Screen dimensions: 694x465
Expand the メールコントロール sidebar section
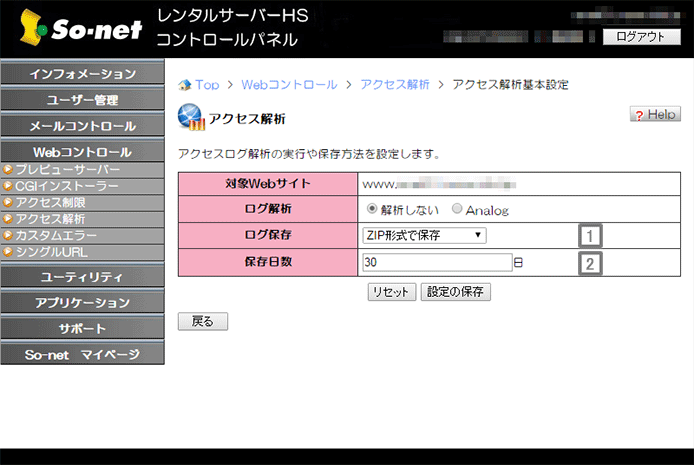(x=82, y=126)
